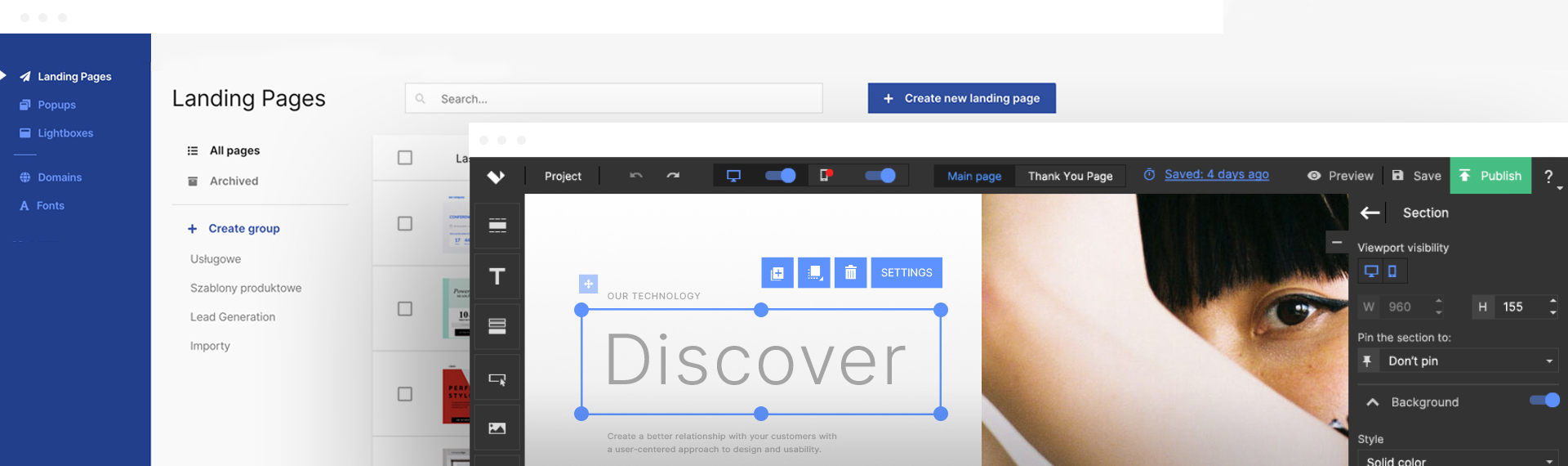Screen dimensions: 1568x466
Task: Toggle the Background switch off
Action: tap(1544, 401)
